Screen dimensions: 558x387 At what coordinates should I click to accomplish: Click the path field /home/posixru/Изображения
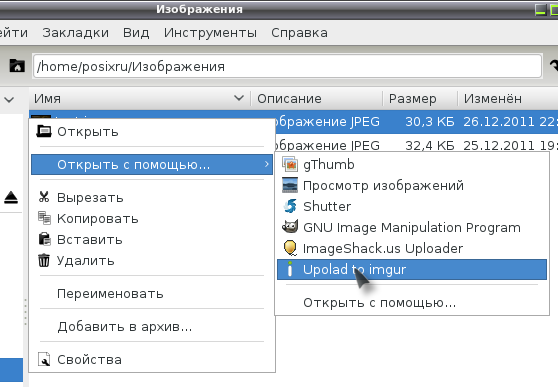288,66
